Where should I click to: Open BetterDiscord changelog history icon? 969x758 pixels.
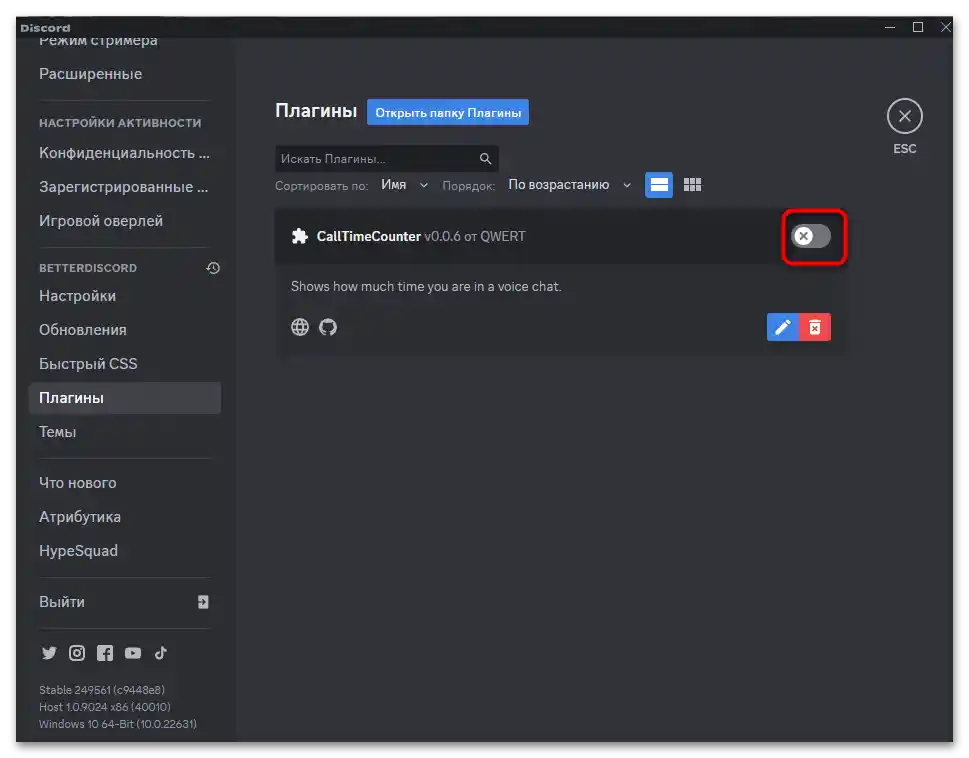213,268
